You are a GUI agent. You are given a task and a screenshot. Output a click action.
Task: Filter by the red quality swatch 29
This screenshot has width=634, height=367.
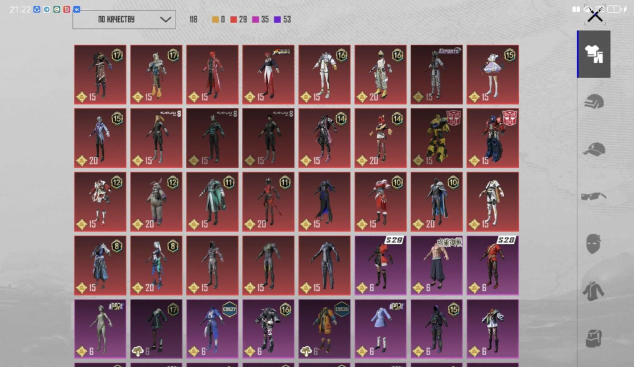(x=239, y=19)
